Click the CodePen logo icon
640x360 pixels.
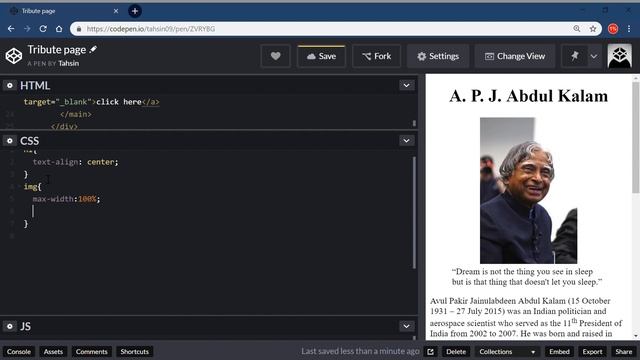tap(13, 56)
